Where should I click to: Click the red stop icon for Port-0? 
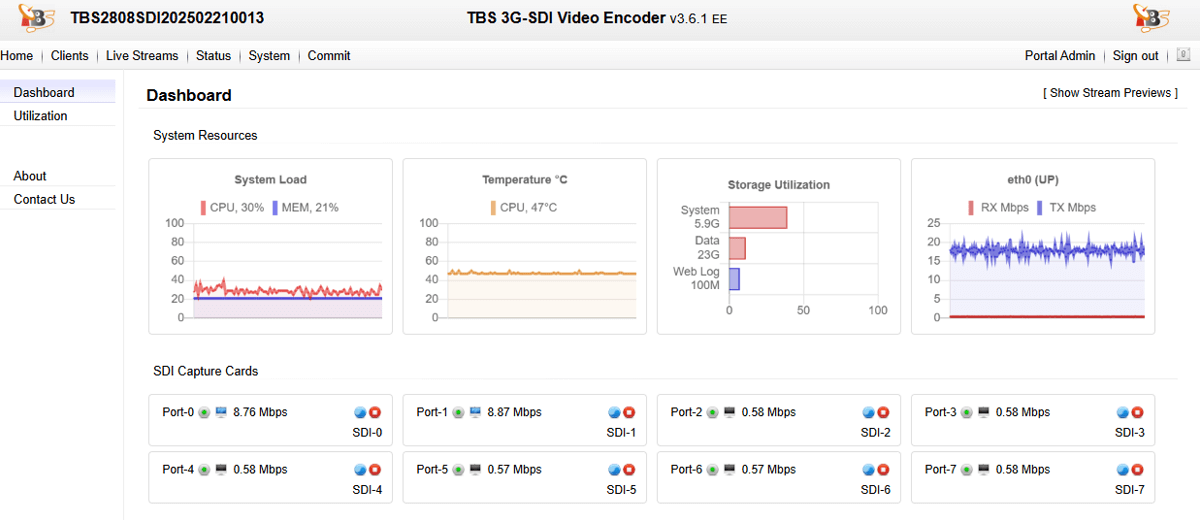tap(375, 412)
